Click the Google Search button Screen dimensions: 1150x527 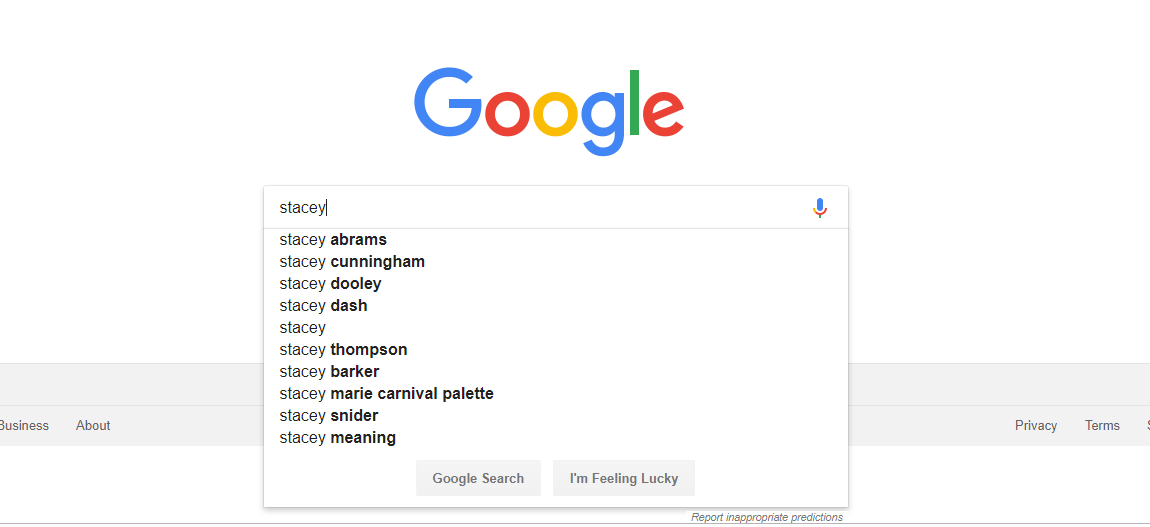click(478, 479)
